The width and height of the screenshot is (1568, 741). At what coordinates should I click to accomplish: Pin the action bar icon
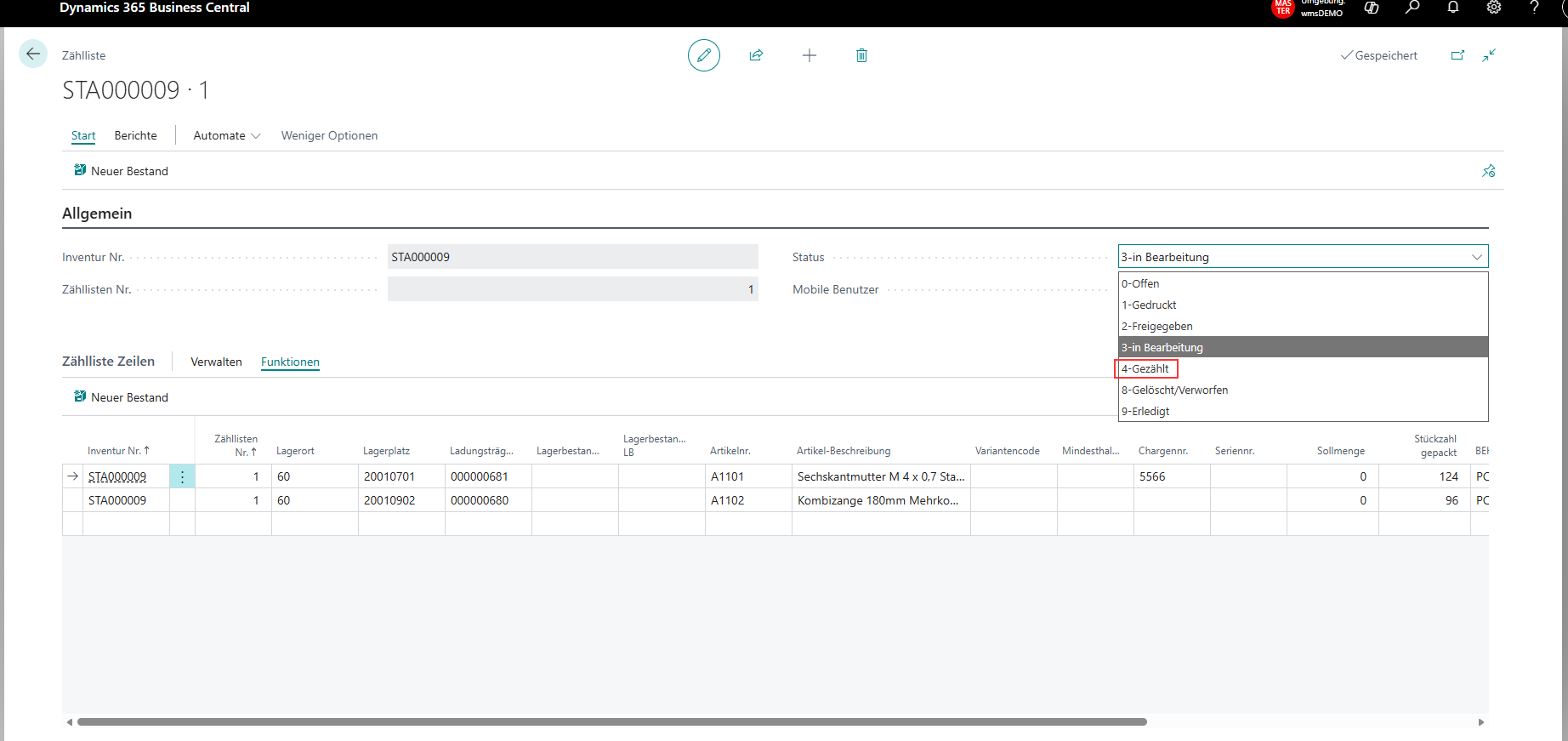pyautogui.click(x=1488, y=171)
